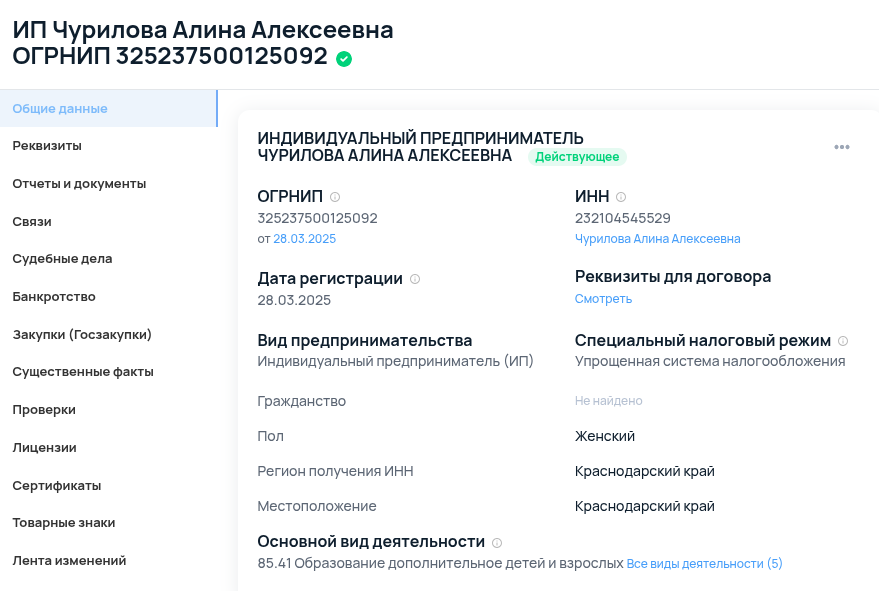Open Смотреть under Реквизиты для договора
The width and height of the screenshot is (879, 591).
coord(602,299)
